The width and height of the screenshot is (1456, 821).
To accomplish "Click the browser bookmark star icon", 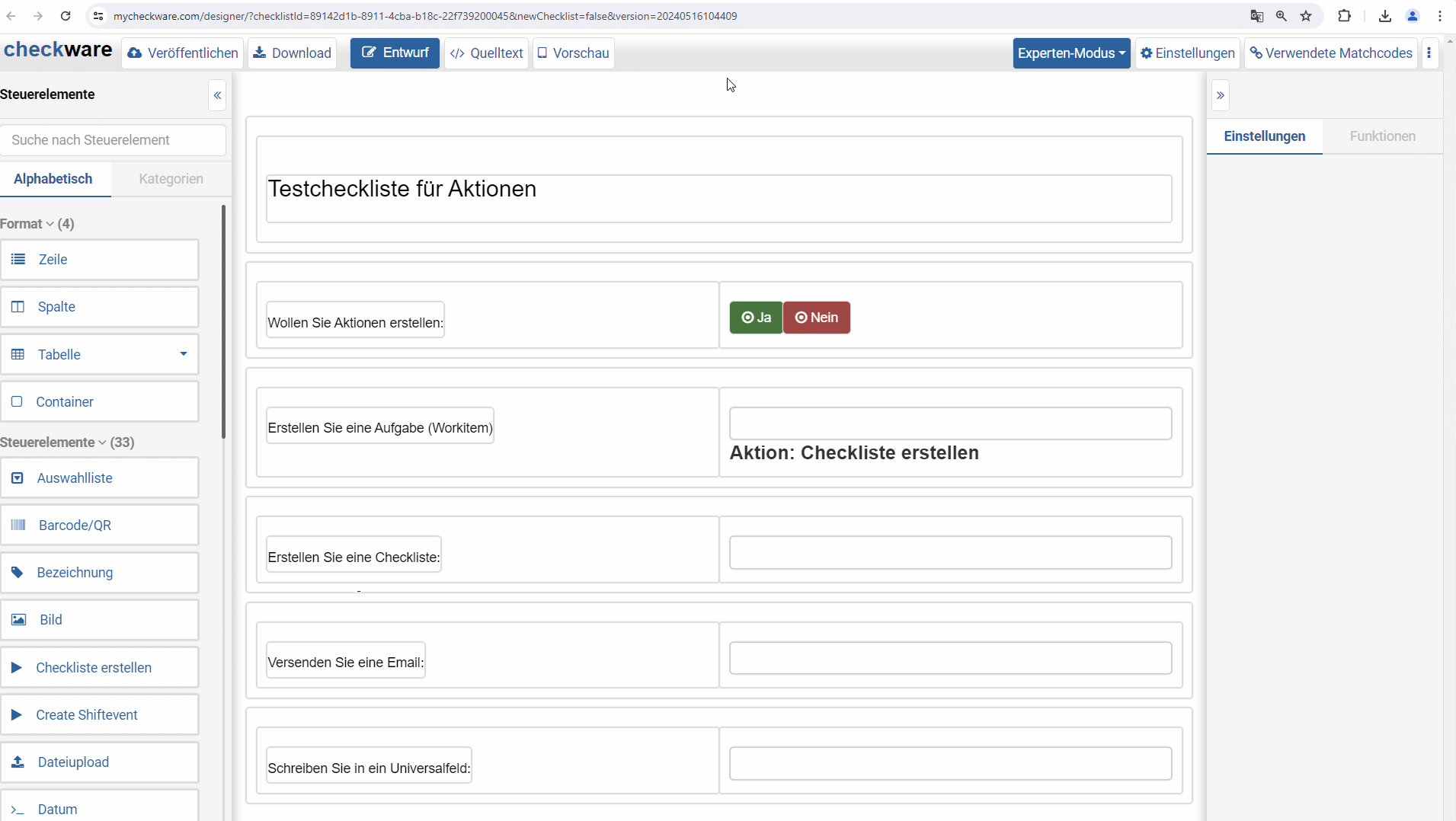I will click(x=1306, y=16).
